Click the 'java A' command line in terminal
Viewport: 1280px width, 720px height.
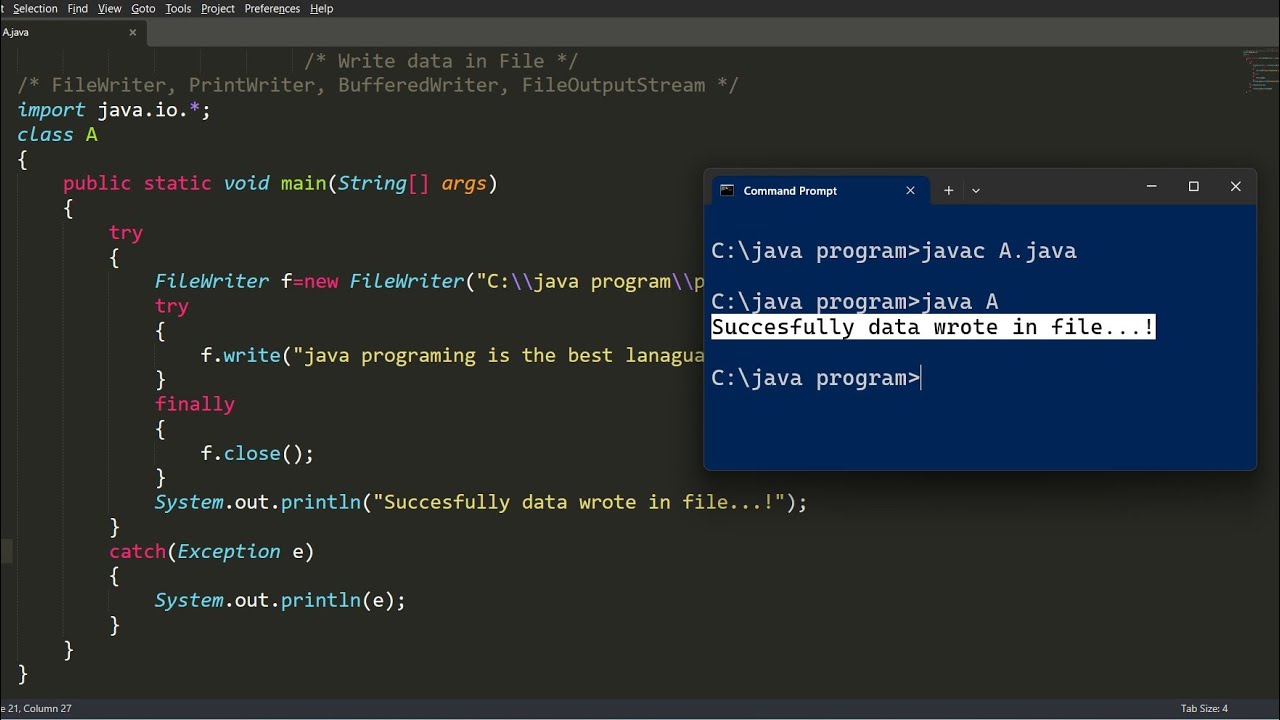click(x=855, y=301)
